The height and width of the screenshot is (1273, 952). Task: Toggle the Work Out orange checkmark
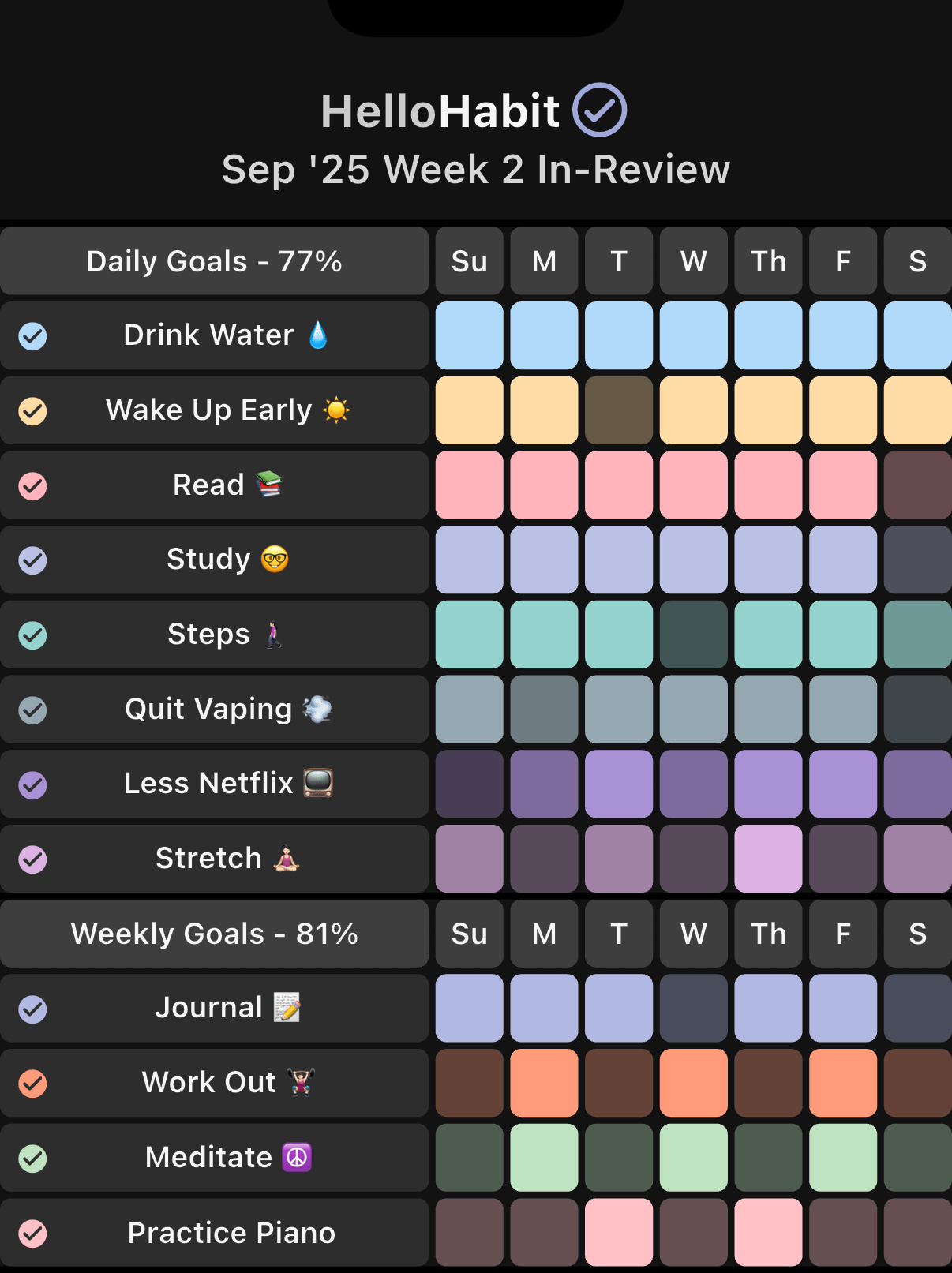point(33,1084)
